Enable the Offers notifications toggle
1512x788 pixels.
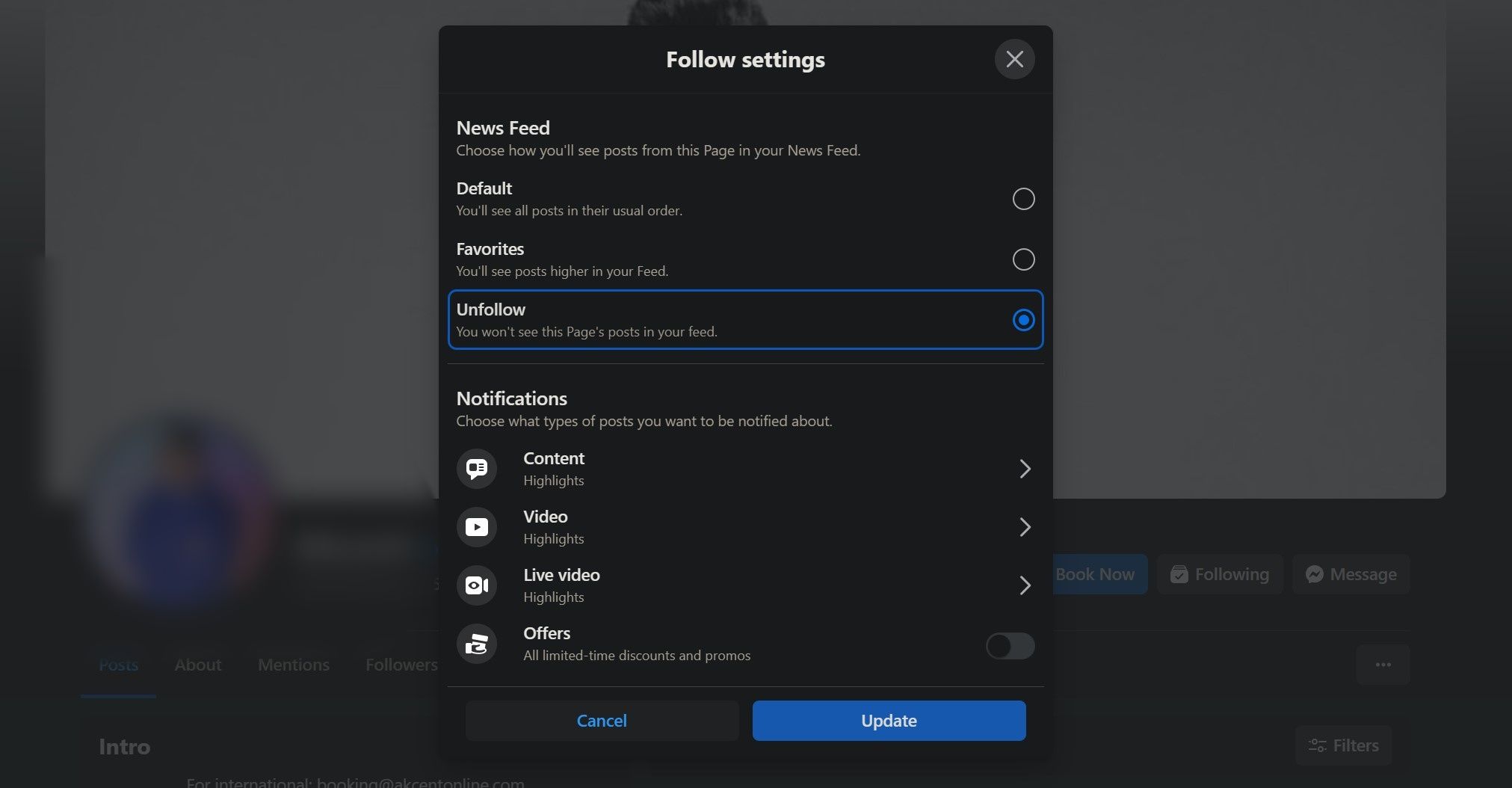[x=1010, y=646]
